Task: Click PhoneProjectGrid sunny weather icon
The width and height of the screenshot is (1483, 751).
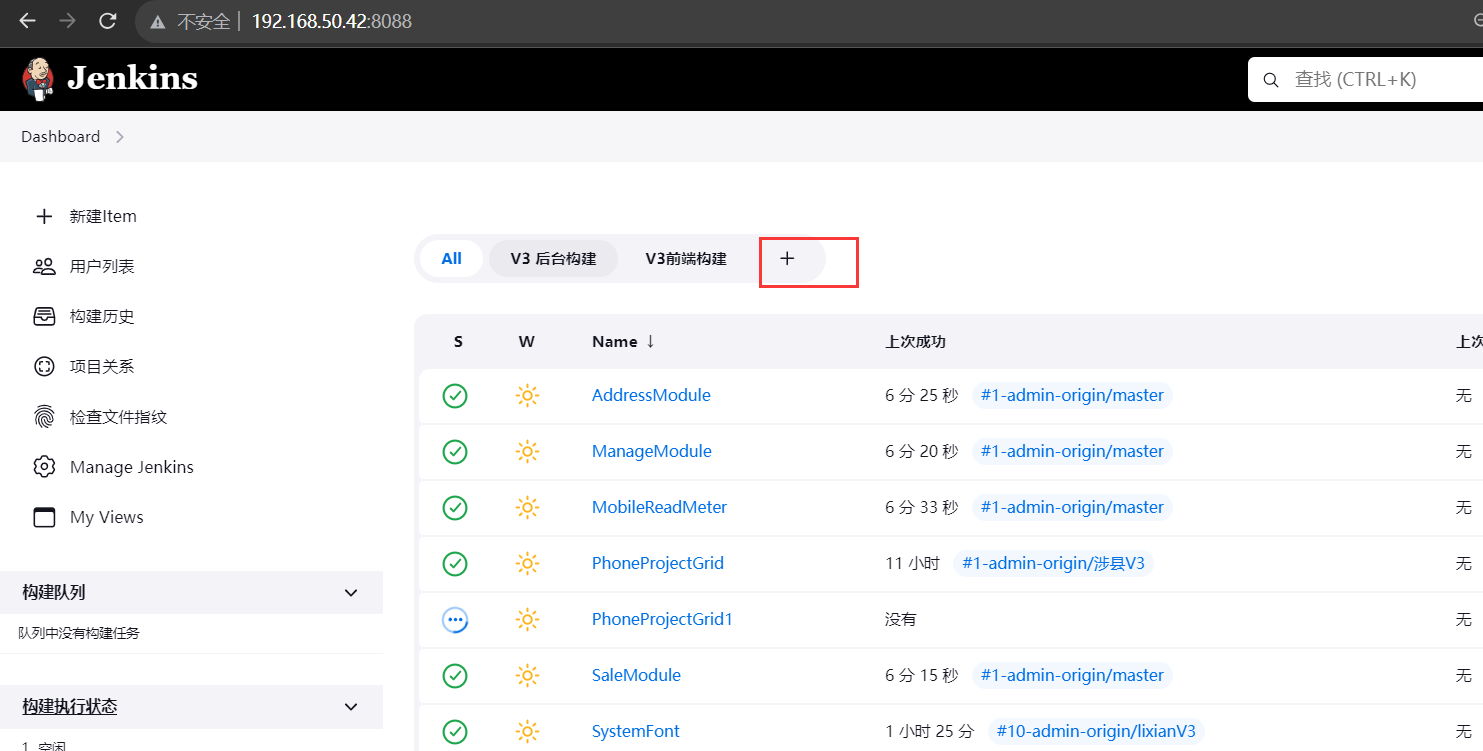Action: 527,564
